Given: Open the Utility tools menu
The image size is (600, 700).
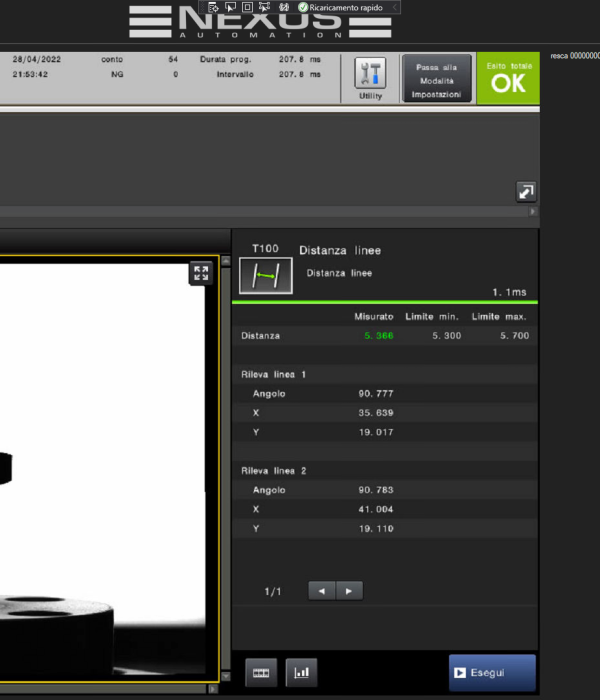Looking at the screenshot, I should [370, 78].
